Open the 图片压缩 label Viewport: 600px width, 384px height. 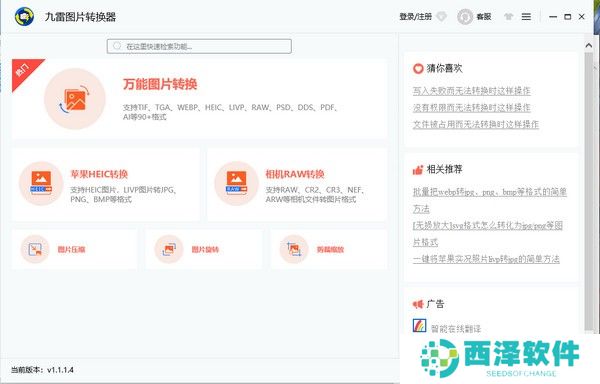pyautogui.click(x=71, y=250)
